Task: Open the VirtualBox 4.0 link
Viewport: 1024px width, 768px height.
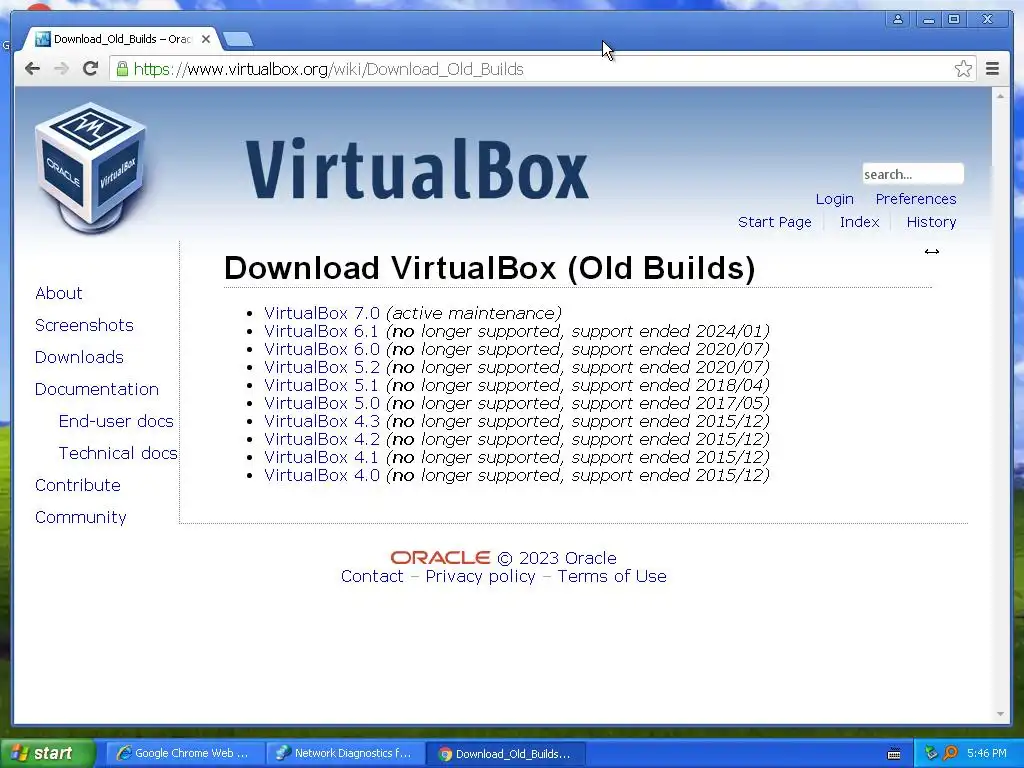Action: (322, 475)
